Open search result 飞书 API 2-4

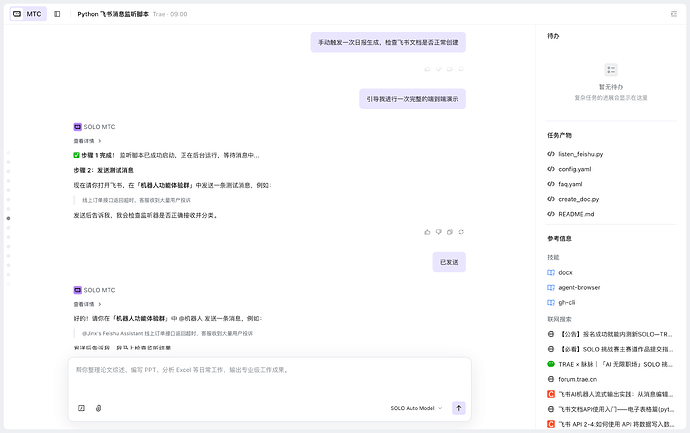(x=616, y=424)
